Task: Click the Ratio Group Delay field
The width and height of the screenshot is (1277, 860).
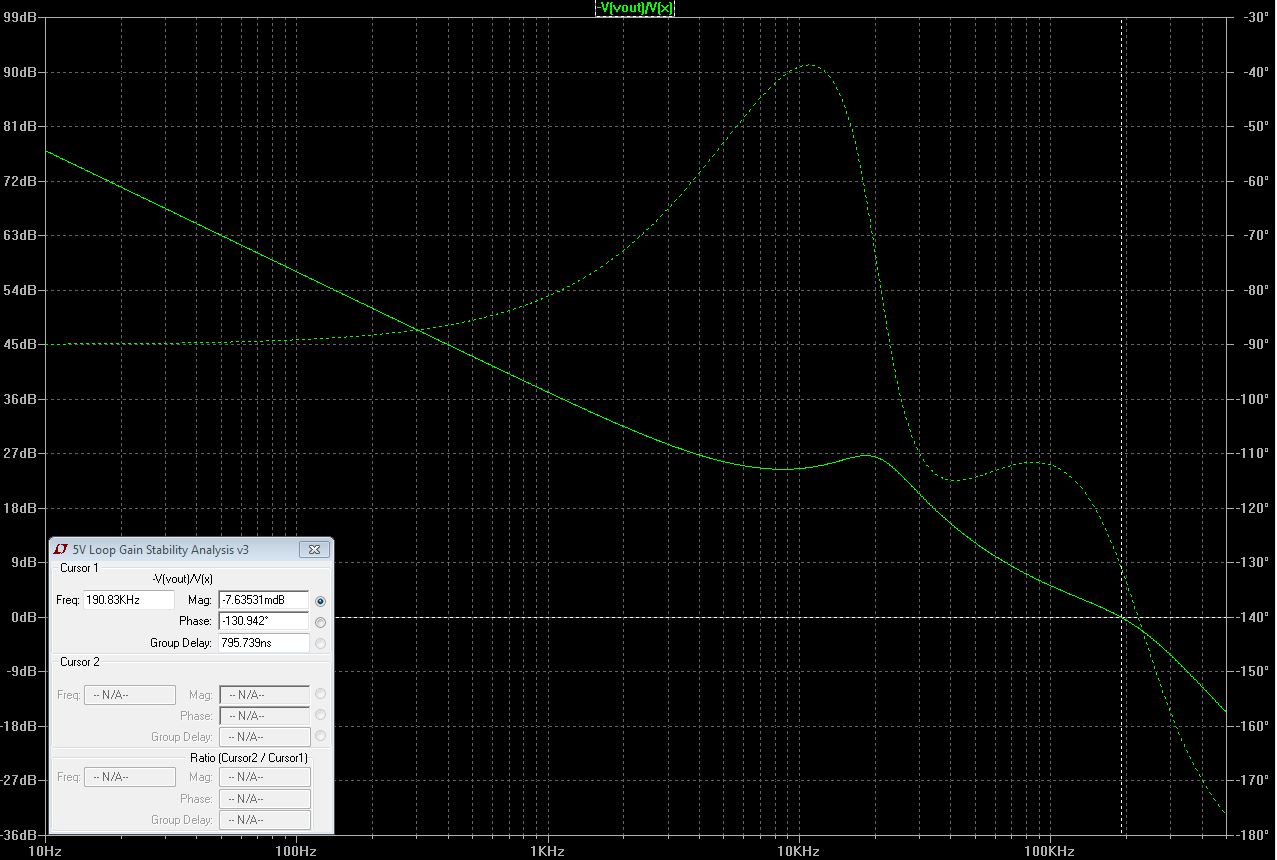Action: point(264,820)
